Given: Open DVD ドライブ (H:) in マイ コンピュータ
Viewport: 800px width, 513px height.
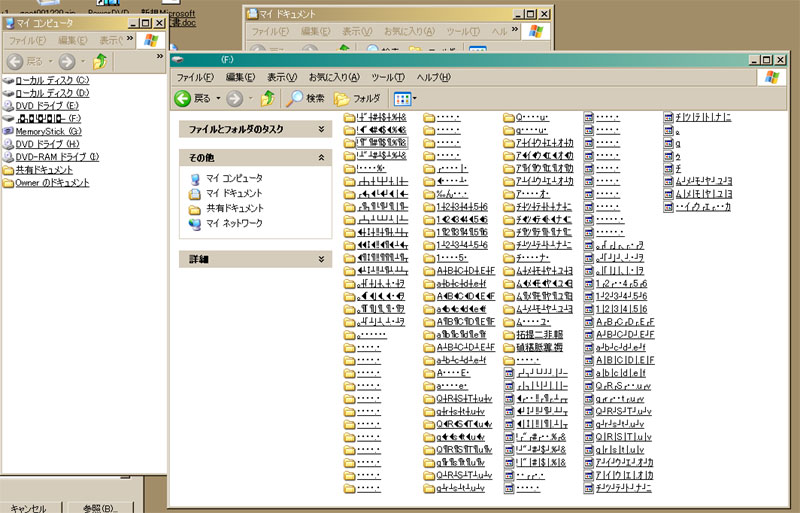Looking at the screenshot, I should coord(47,144).
